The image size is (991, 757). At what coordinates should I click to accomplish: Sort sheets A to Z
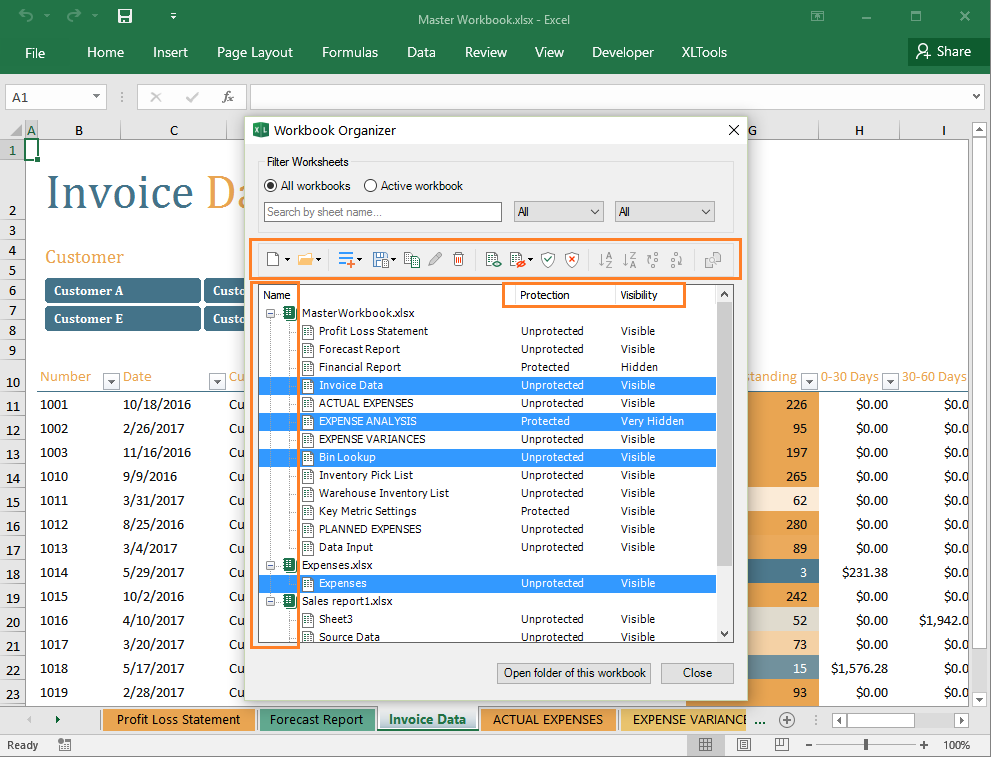tap(605, 259)
